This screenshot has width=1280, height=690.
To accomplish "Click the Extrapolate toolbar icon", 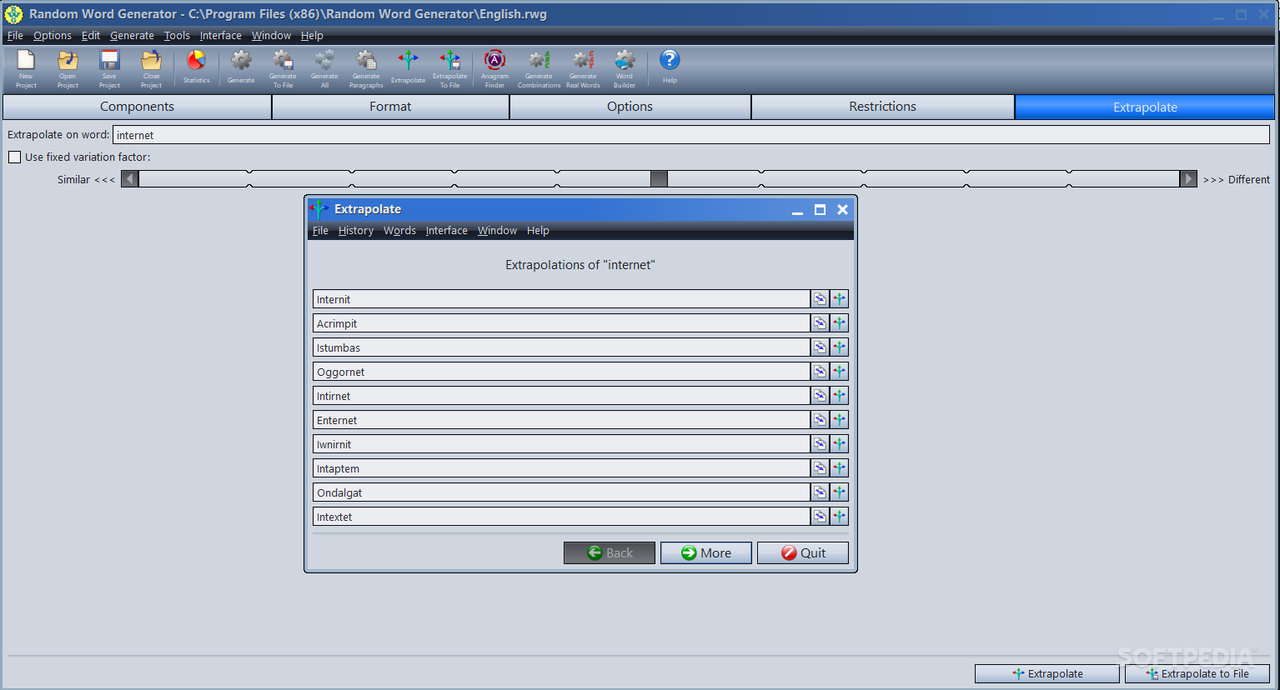I will tap(408, 68).
